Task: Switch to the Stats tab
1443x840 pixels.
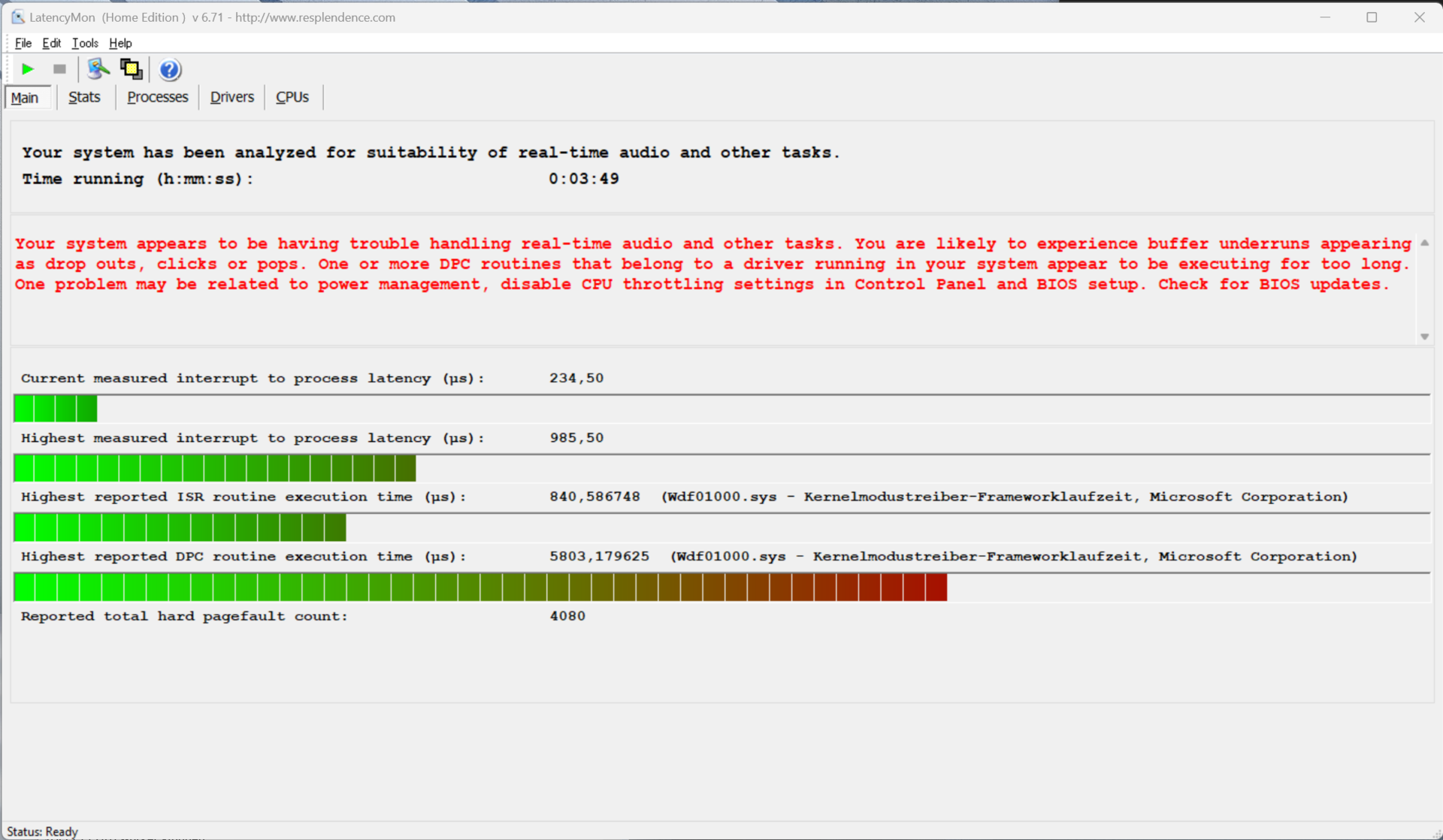Action: [84, 97]
